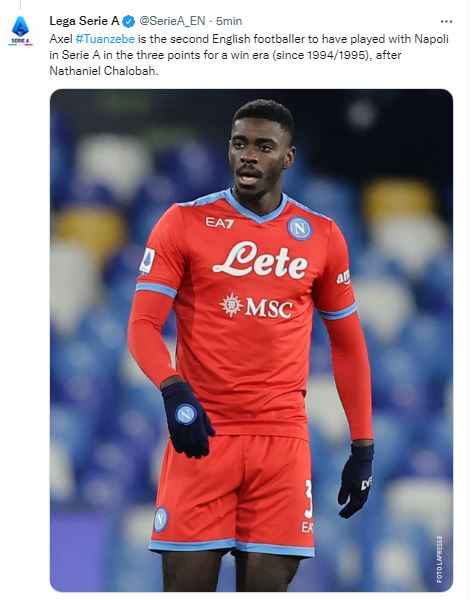This screenshot has width=476, height=600.
Task: Click the EA7 logo on the jersey
Action: pos(219,222)
